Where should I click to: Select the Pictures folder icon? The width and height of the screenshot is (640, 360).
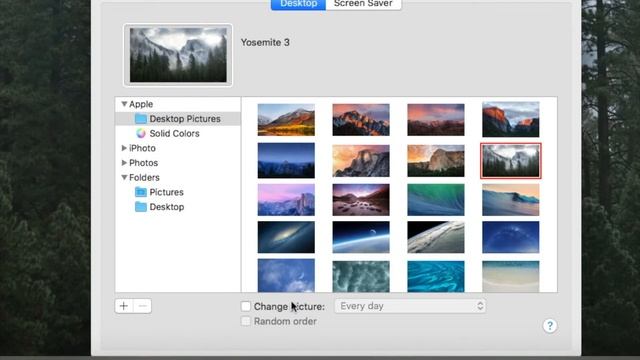pyautogui.click(x=141, y=192)
